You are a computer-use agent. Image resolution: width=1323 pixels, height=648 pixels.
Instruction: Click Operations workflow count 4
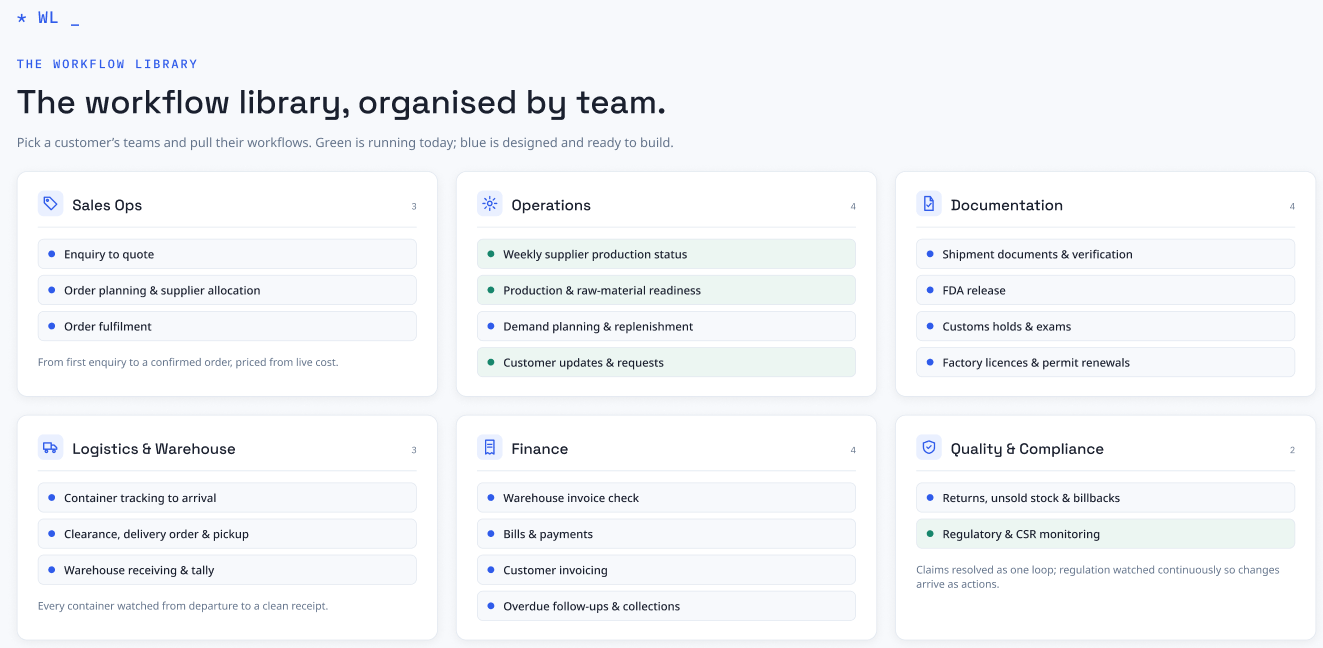click(853, 207)
